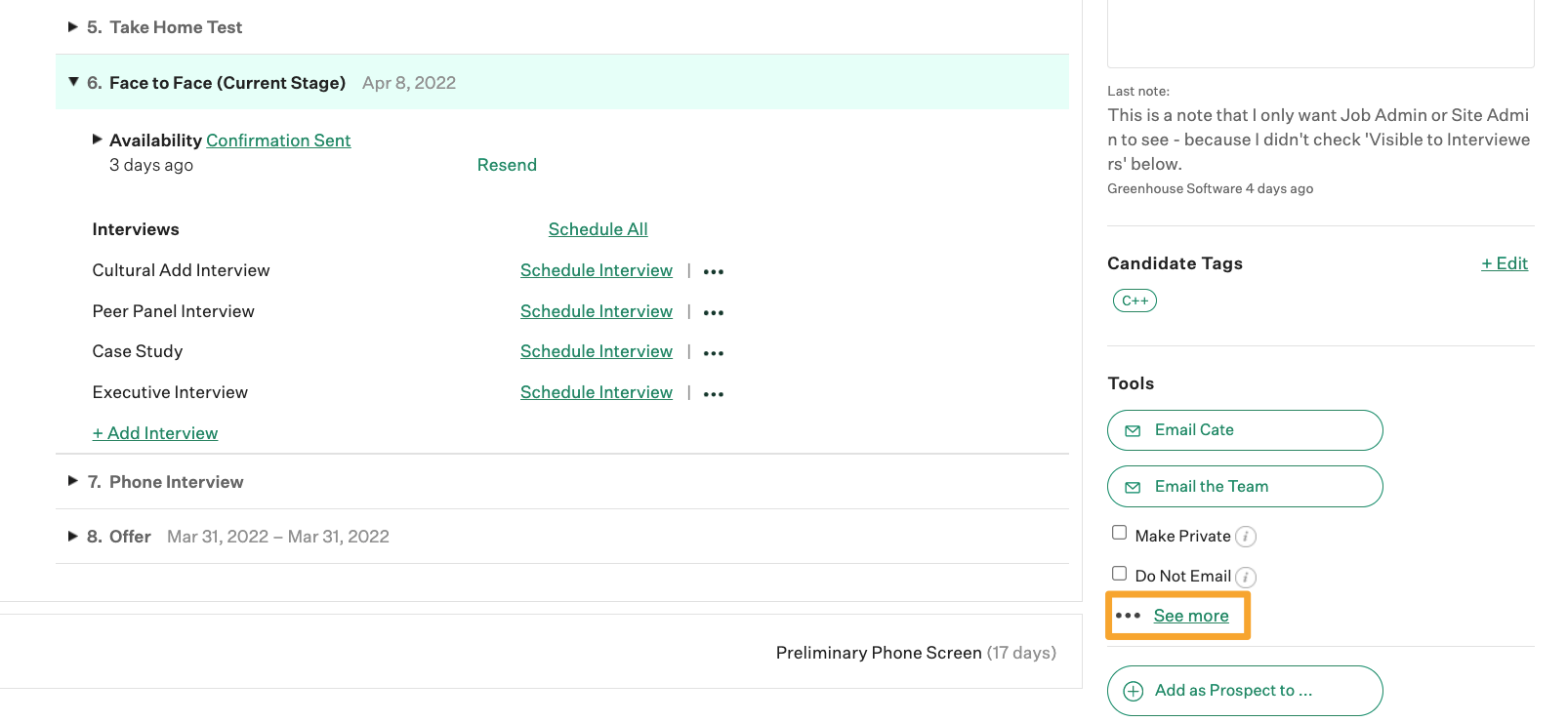Enable the Make Private checkbox
1568x722 pixels.
(1120, 533)
